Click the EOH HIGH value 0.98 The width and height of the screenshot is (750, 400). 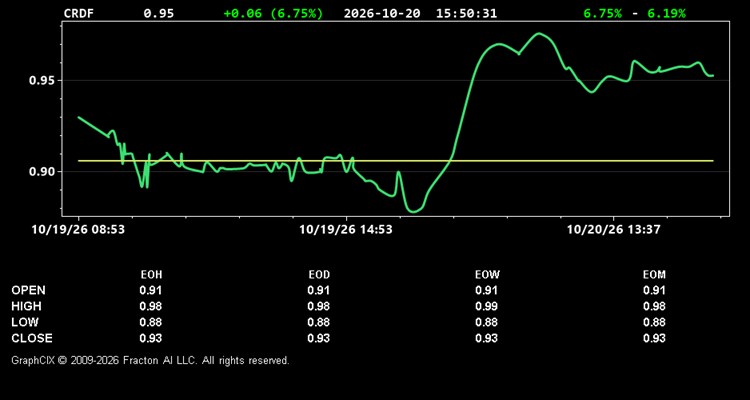(151, 306)
